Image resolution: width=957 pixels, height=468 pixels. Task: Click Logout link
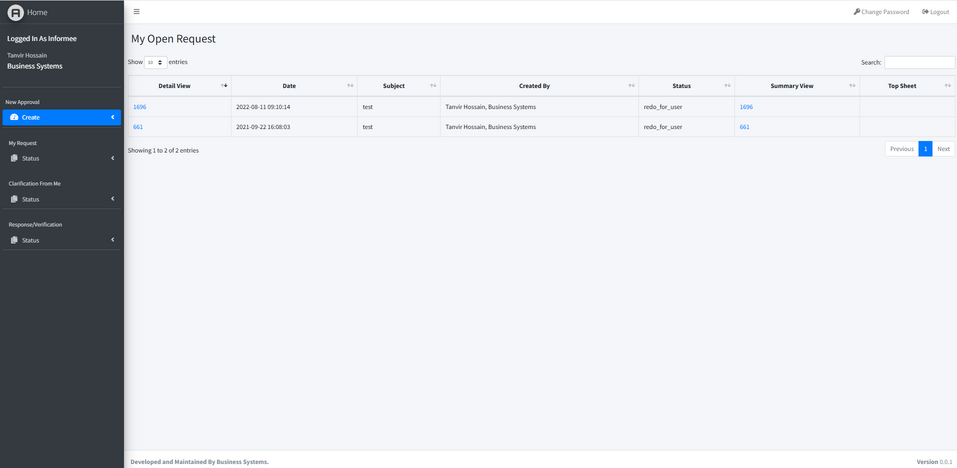(936, 12)
